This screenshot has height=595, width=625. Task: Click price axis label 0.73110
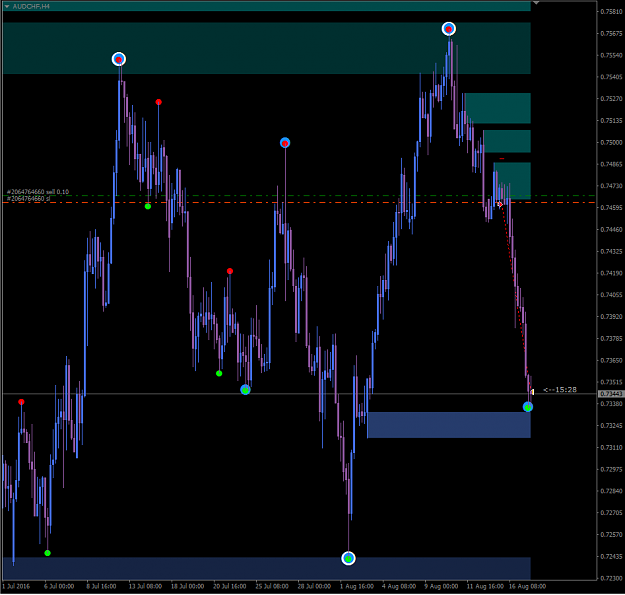[611, 448]
